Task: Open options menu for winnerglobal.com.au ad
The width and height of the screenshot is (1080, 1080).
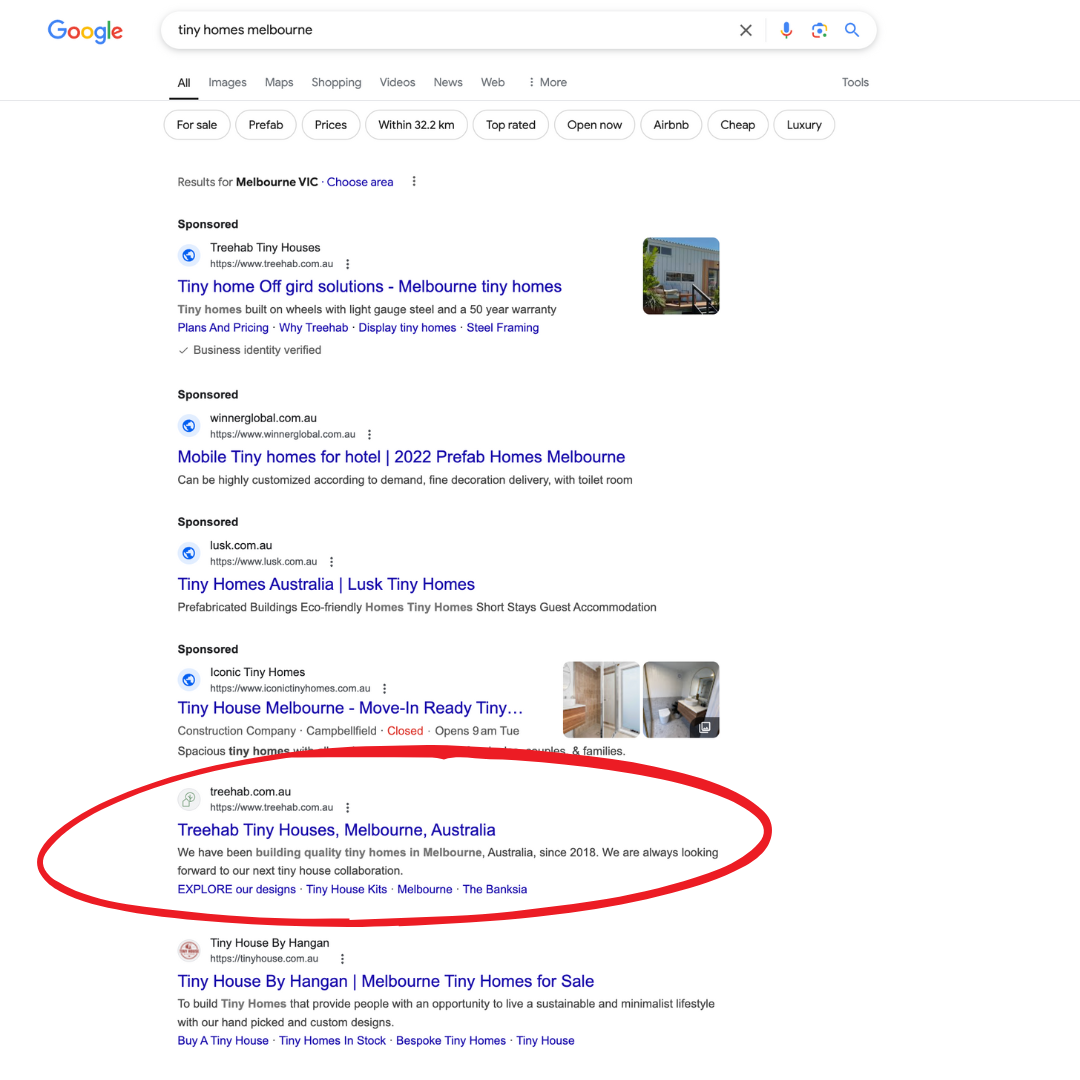Action: click(369, 435)
